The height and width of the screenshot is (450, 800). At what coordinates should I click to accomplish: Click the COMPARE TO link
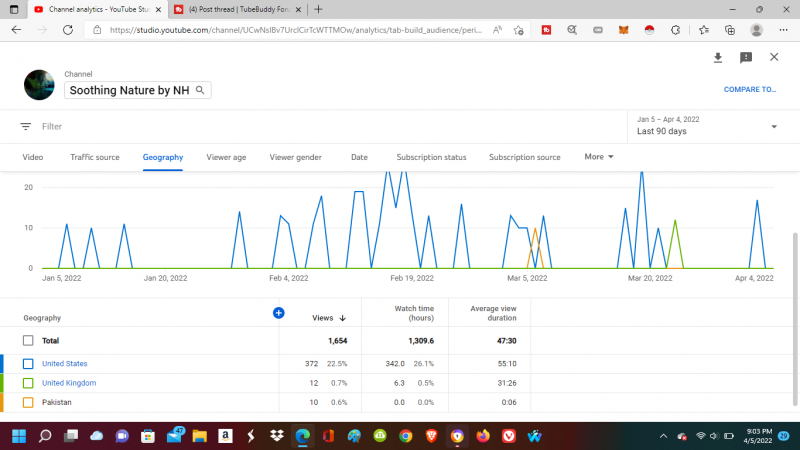pyautogui.click(x=749, y=89)
